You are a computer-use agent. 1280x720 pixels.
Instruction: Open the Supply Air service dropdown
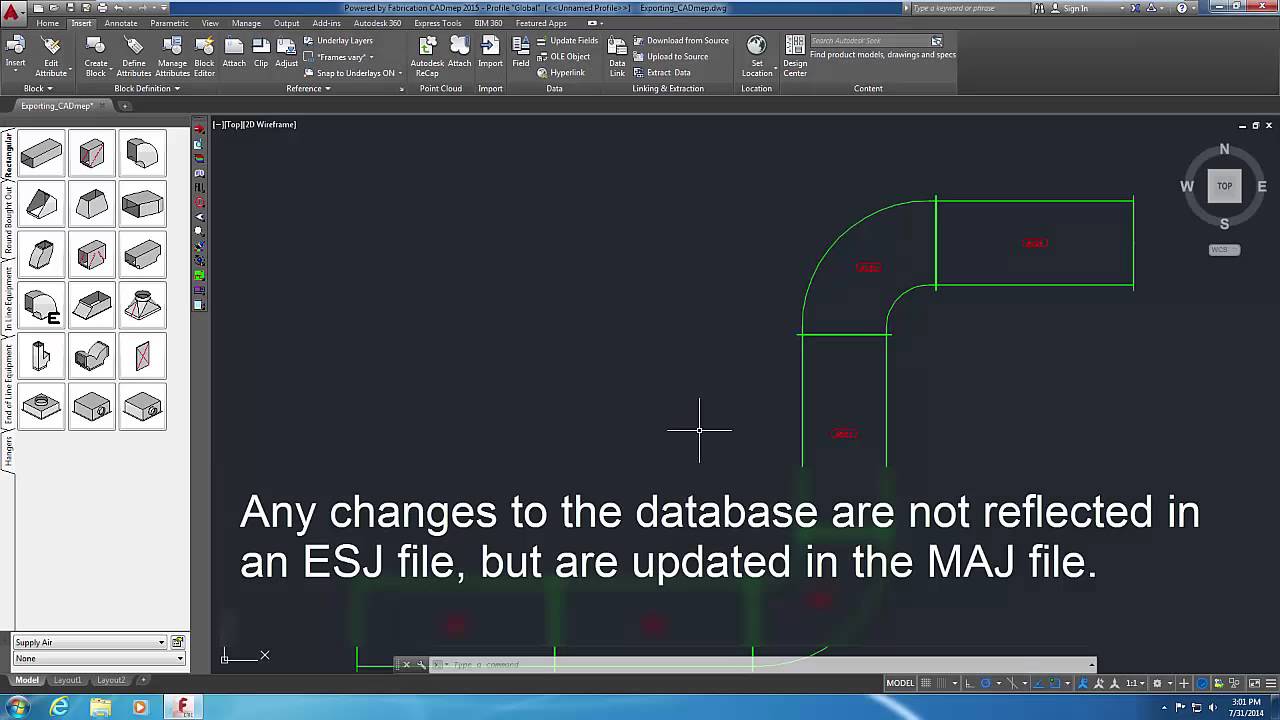tap(160, 642)
